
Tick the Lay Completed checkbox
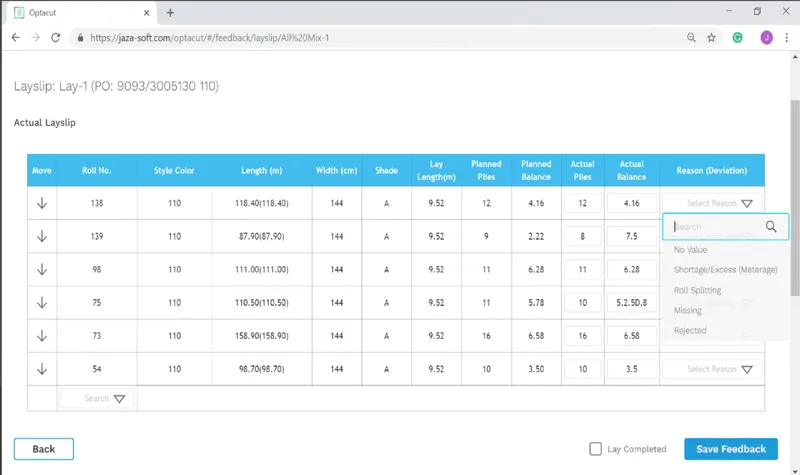pyautogui.click(x=595, y=449)
